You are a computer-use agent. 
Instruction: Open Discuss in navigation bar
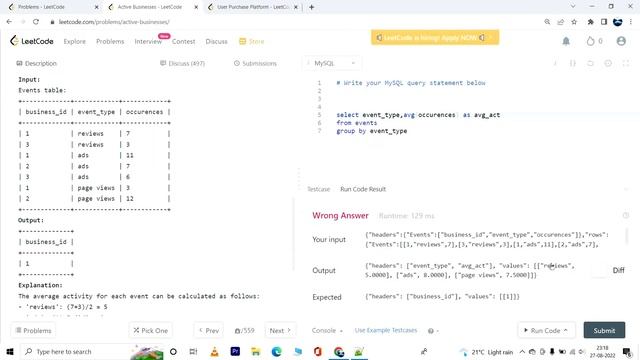coord(216,41)
